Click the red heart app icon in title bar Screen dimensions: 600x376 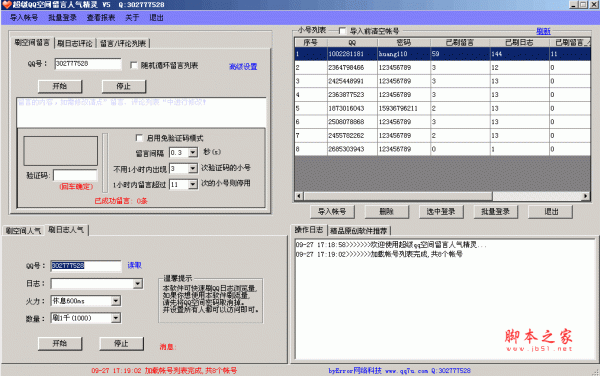[7, 5]
